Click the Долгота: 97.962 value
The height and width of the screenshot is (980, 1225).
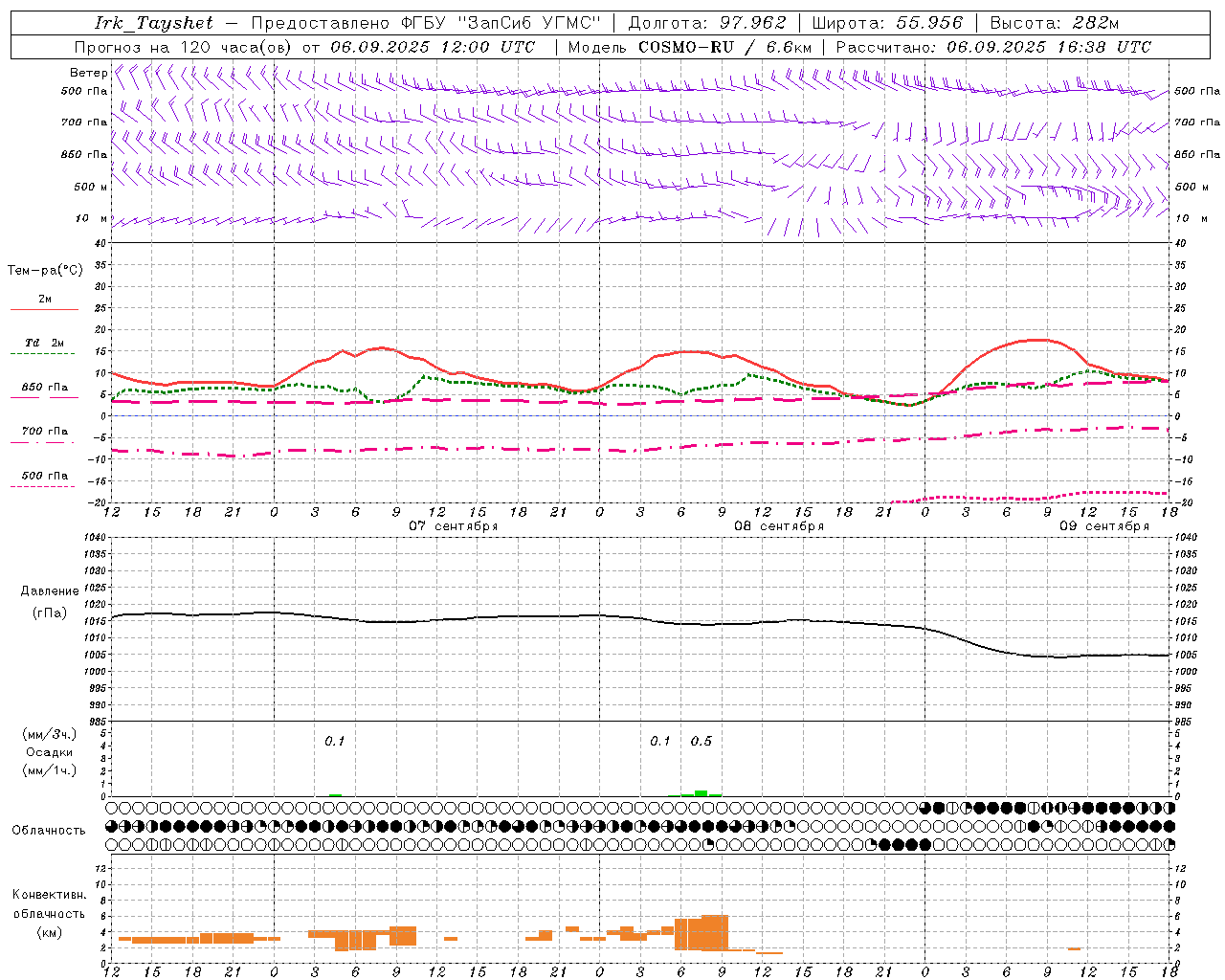(x=706, y=23)
